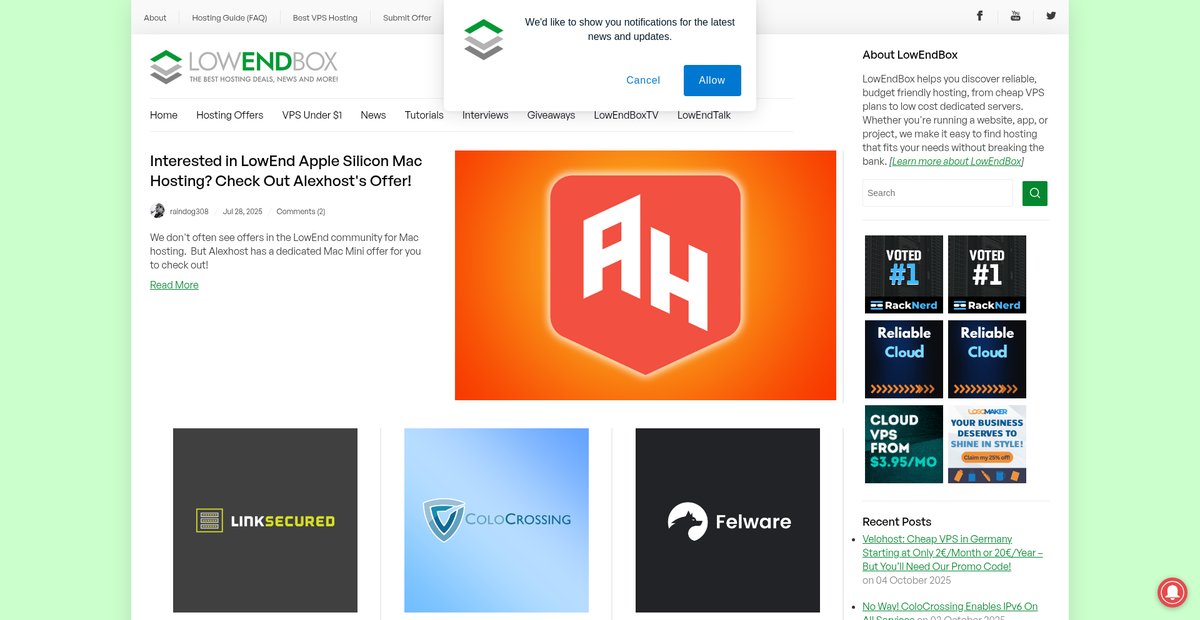Open the YouTube social icon

[1016, 16]
